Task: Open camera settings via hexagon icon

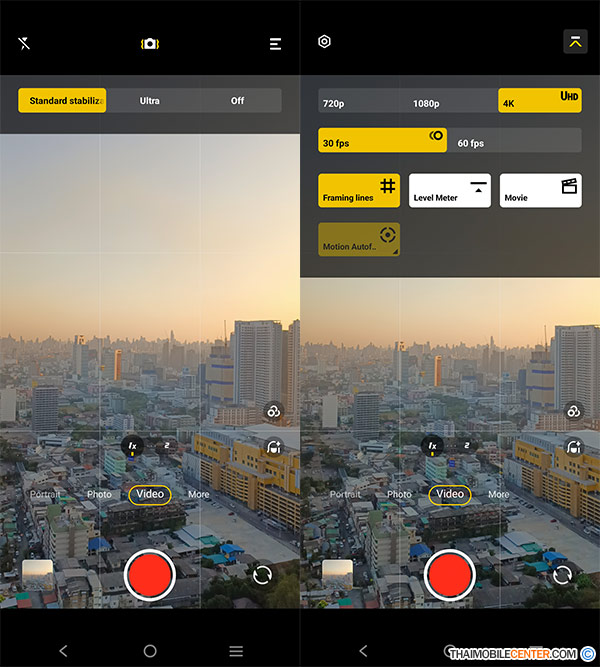Action: tap(324, 42)
